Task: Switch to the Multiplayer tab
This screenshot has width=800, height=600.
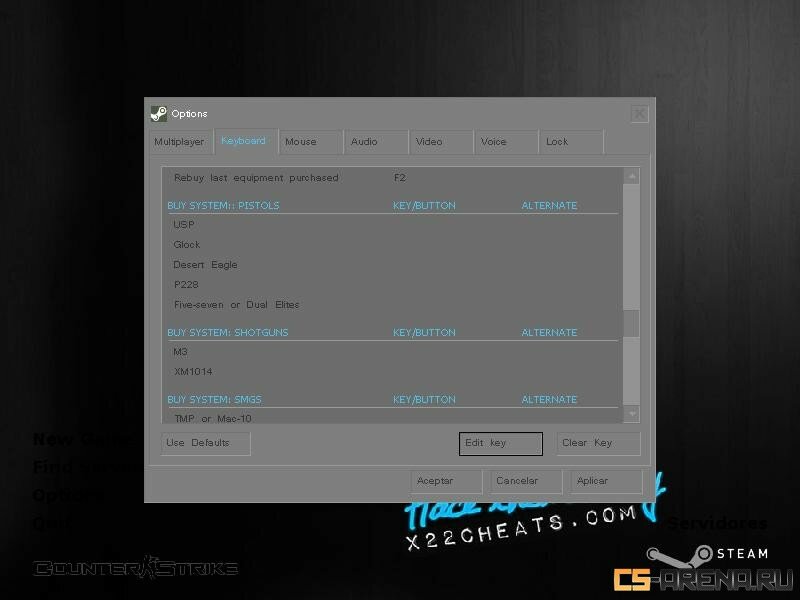Action: 179,142
